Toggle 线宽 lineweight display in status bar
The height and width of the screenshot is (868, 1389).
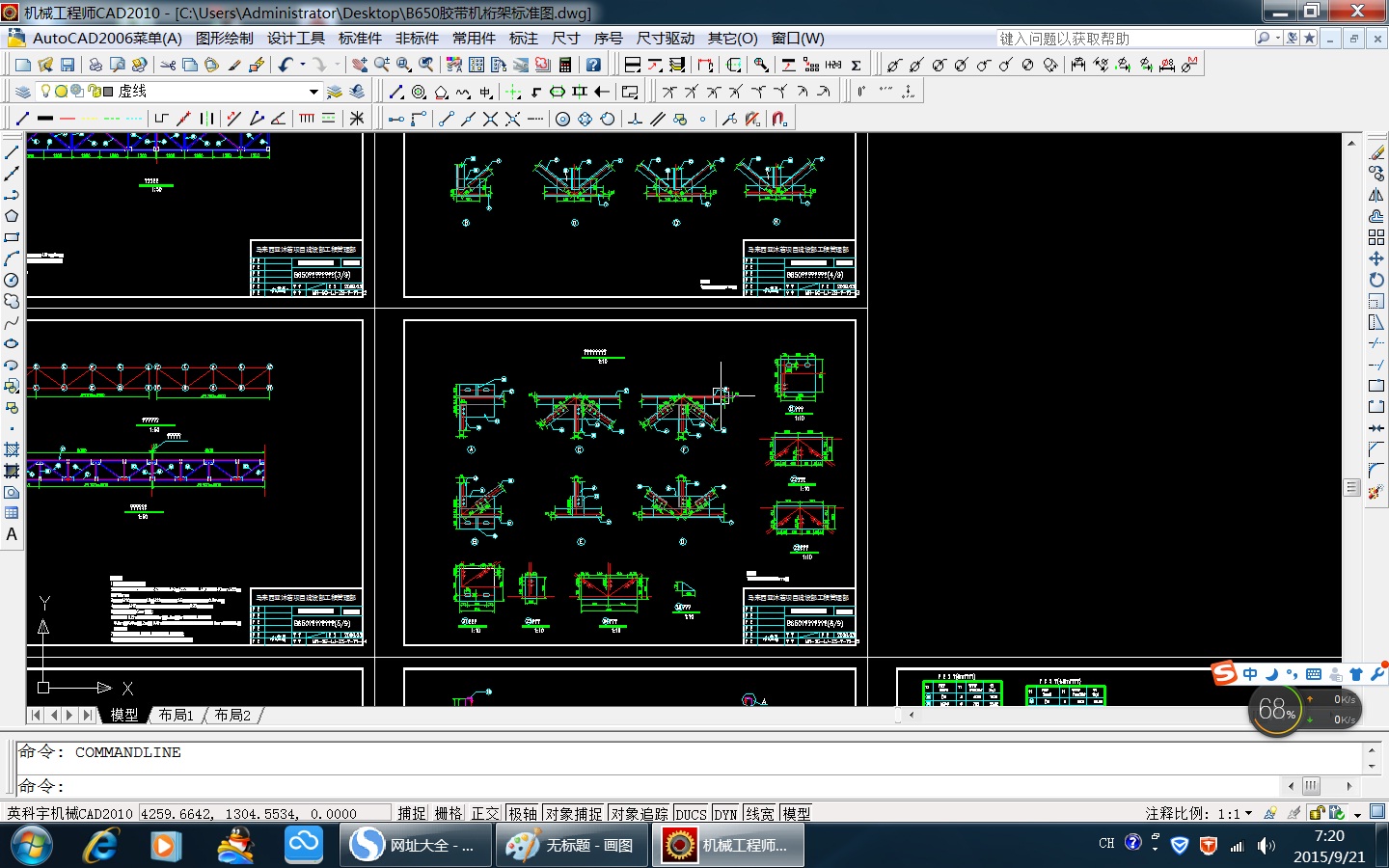(760, 814)
